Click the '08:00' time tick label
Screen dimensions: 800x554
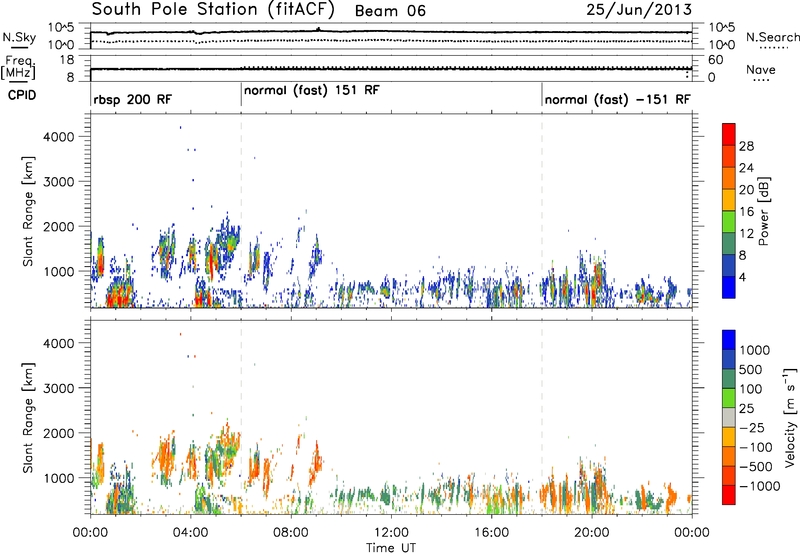pos(291,533)
